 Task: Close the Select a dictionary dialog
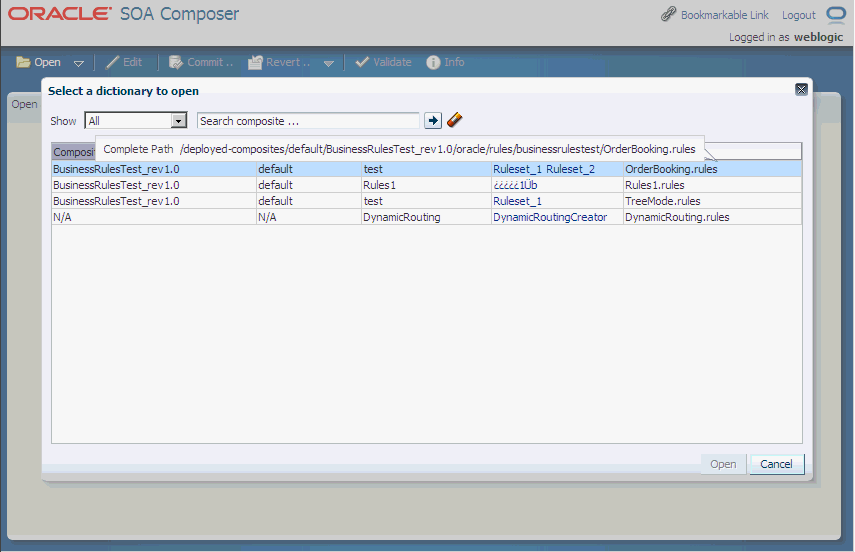(801, 89)
